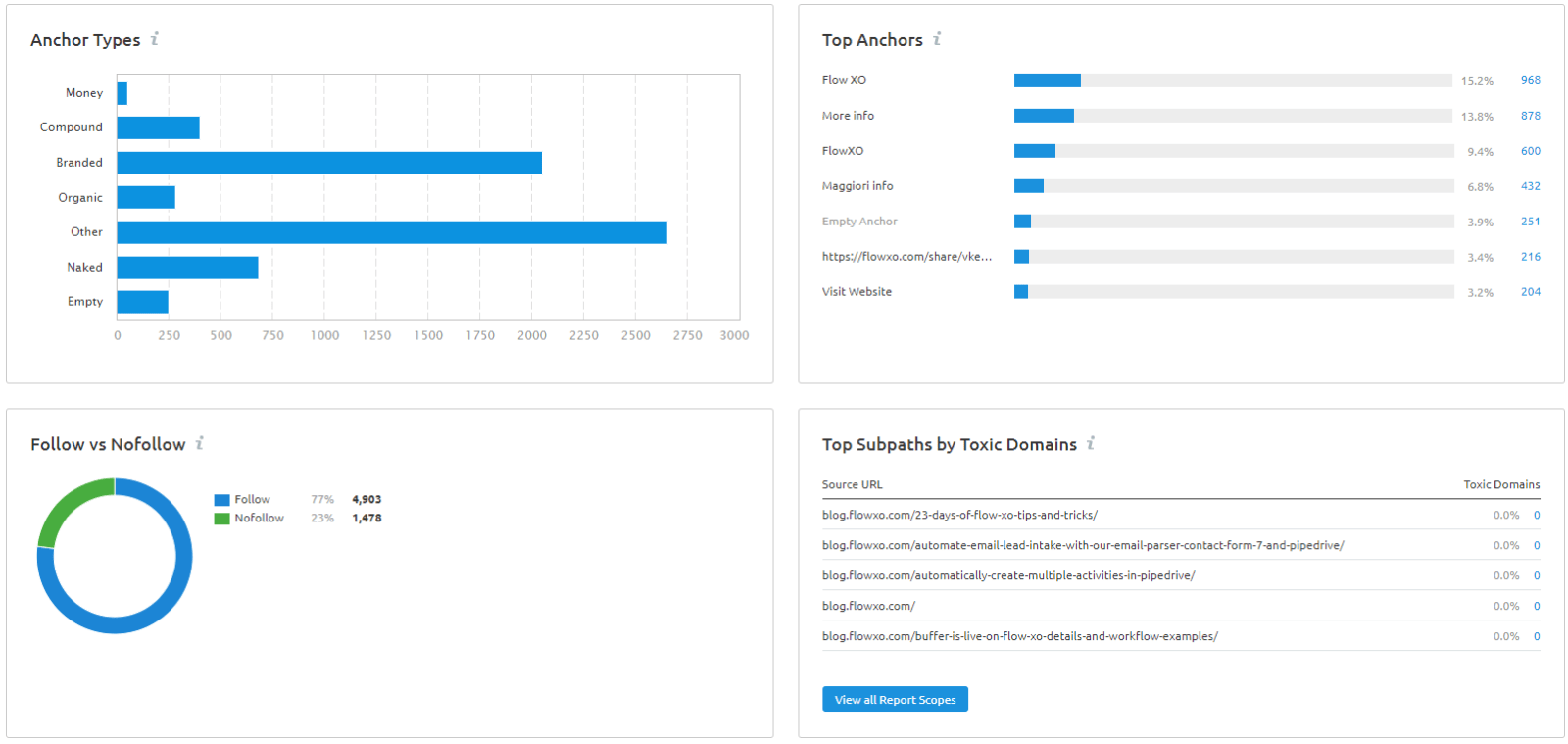Click info icon beside Top Subpaths by Toxic Domains
This screenshot has width=1568, height=744.
tap(1091, 443)
